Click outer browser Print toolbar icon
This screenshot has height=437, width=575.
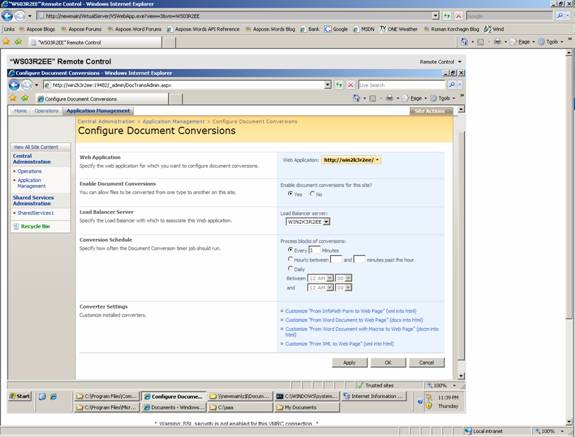(497, 42)
